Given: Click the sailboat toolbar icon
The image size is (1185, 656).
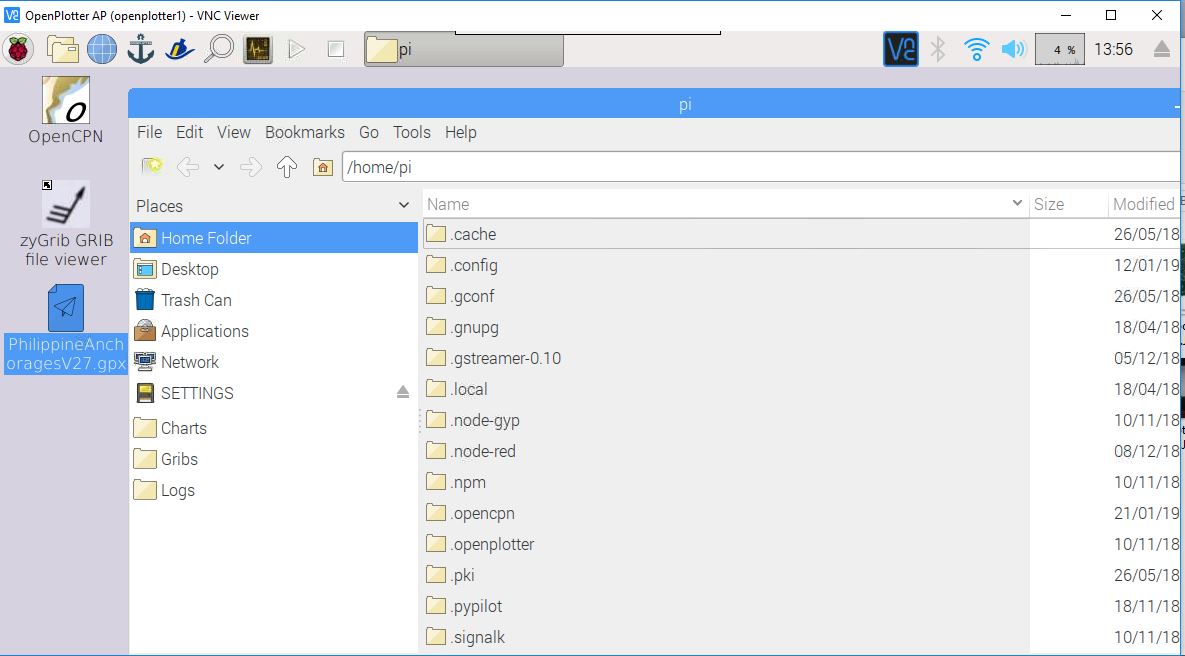Looking at the screenshot, I should 180,47.
